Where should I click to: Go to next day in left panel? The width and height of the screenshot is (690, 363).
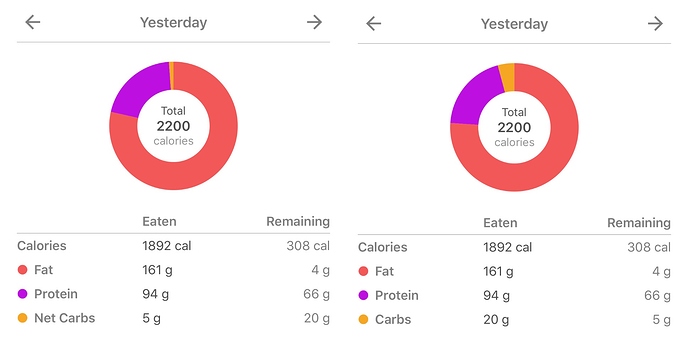pos(314,22)
